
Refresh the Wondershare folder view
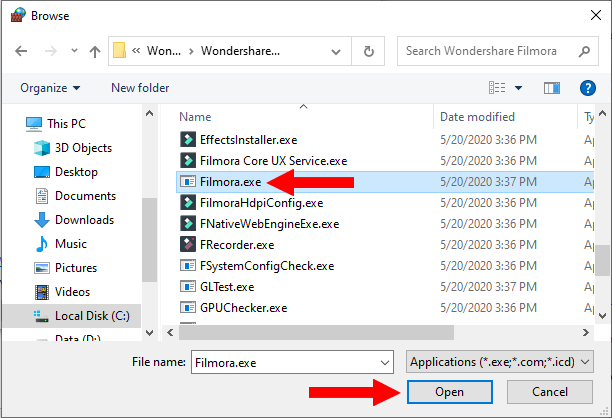[x=368, y=51]
